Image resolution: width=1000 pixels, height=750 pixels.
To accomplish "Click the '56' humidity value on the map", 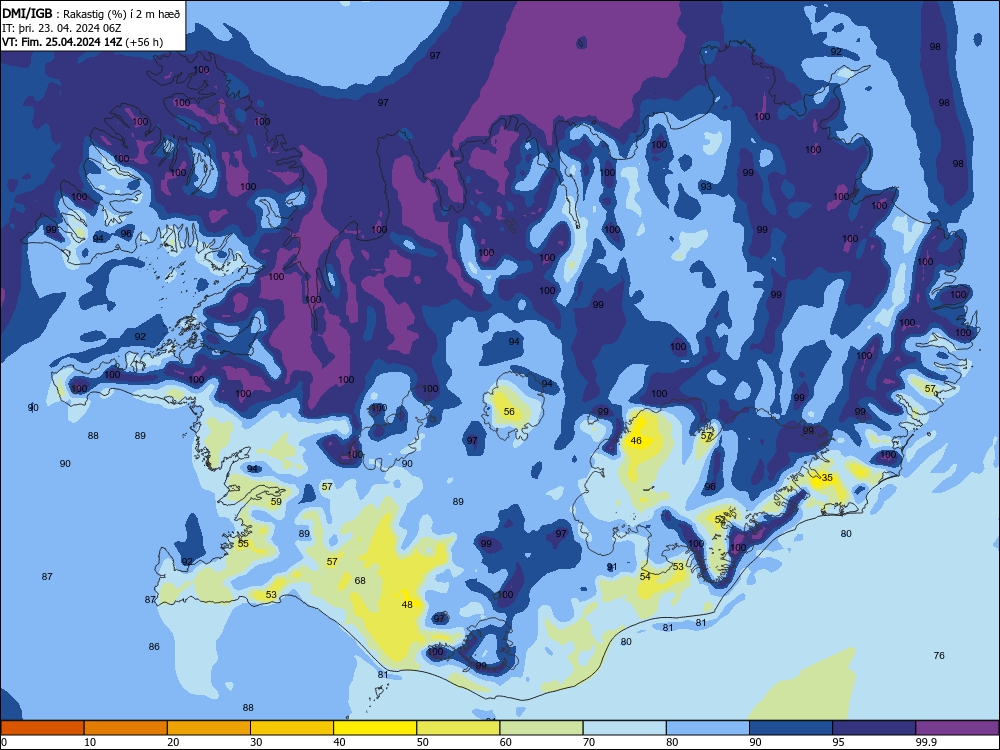I will (509, 412).
